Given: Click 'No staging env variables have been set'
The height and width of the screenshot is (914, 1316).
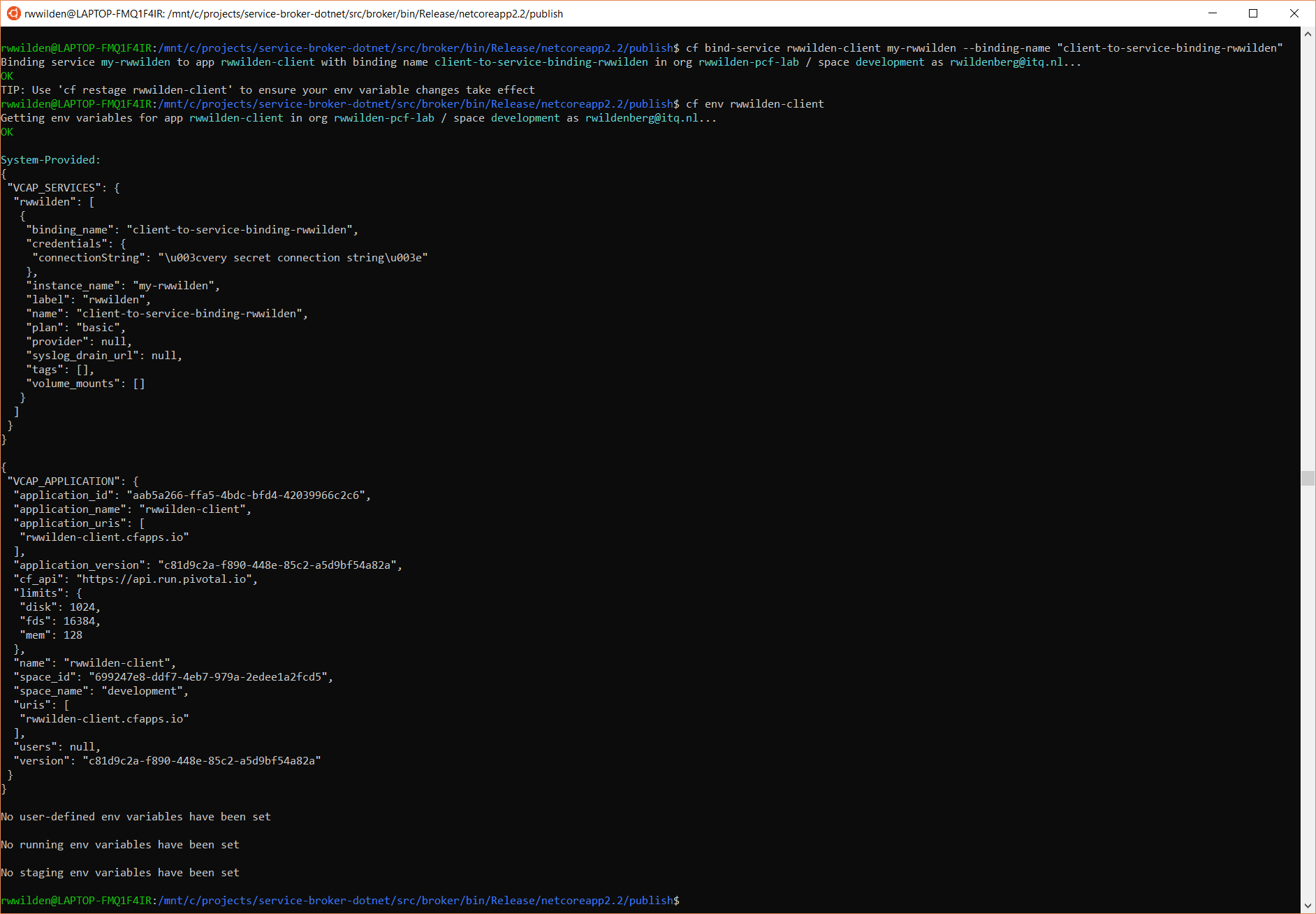Looking at the screenshot, I should [x=120, y=873].
